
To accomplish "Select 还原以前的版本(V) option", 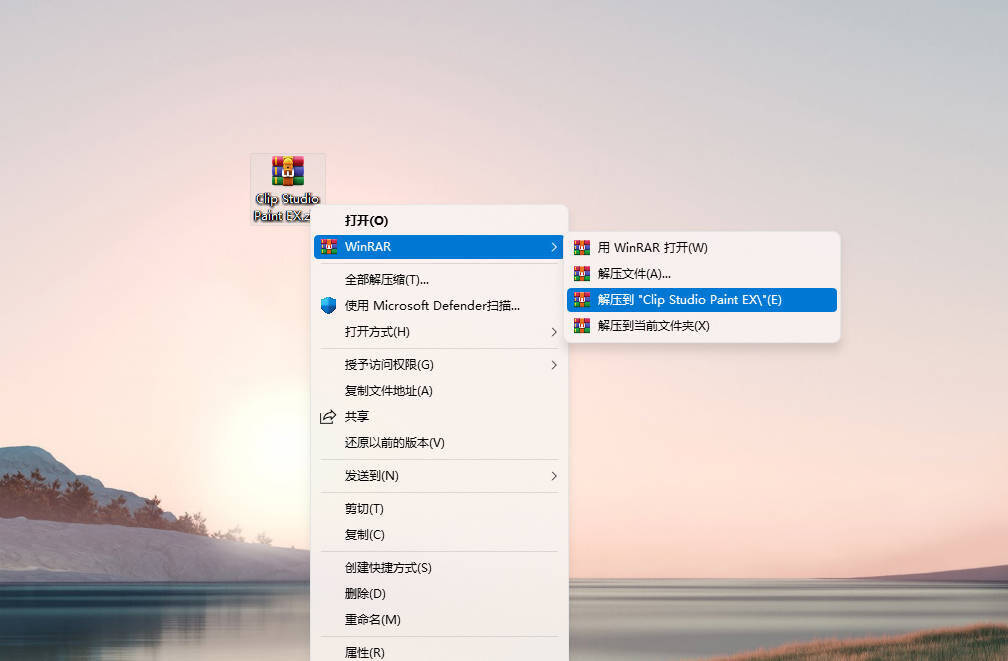I will [394, 442].
